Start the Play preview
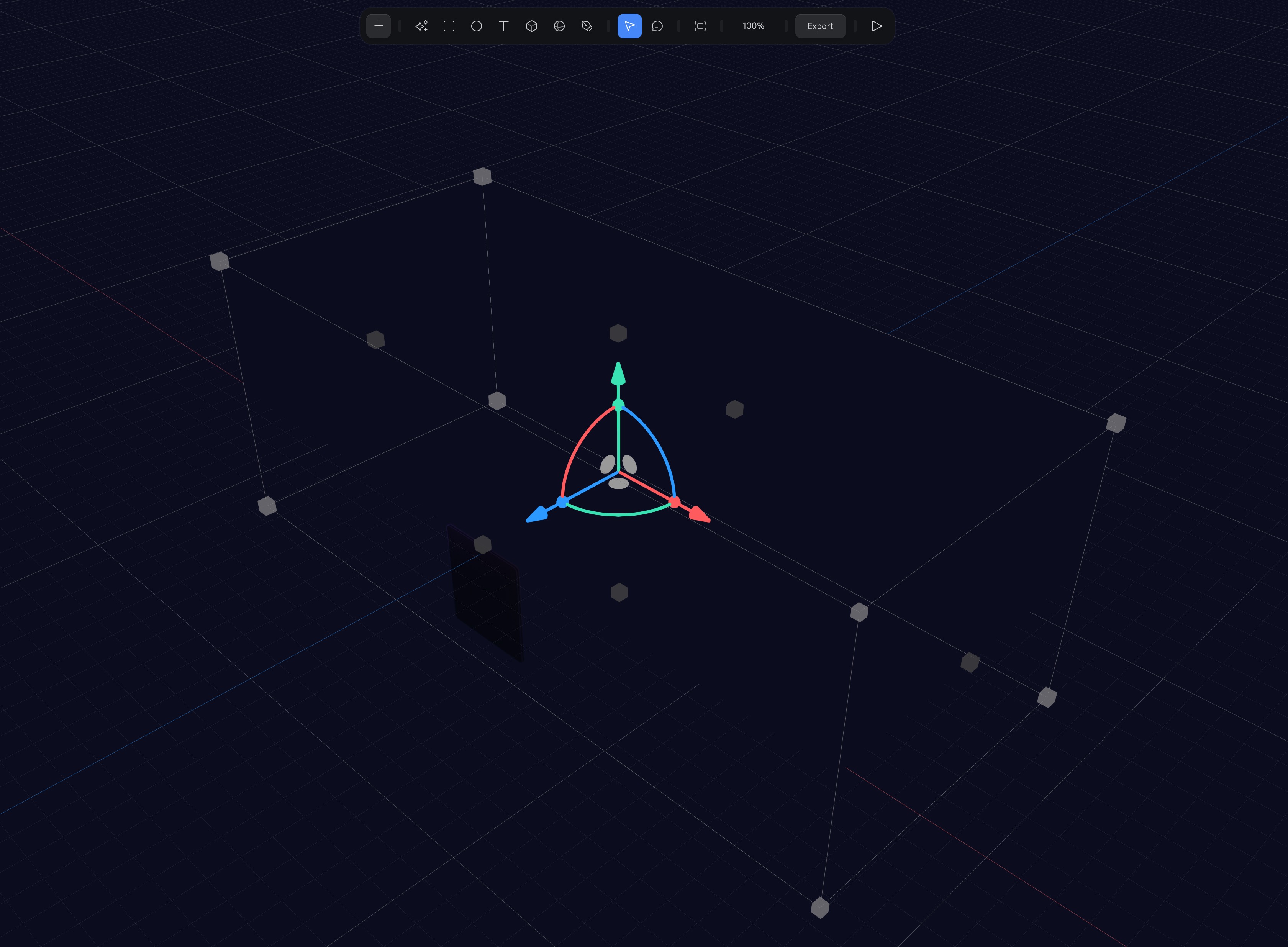The image size is (1288, 947). coord(876,26)
